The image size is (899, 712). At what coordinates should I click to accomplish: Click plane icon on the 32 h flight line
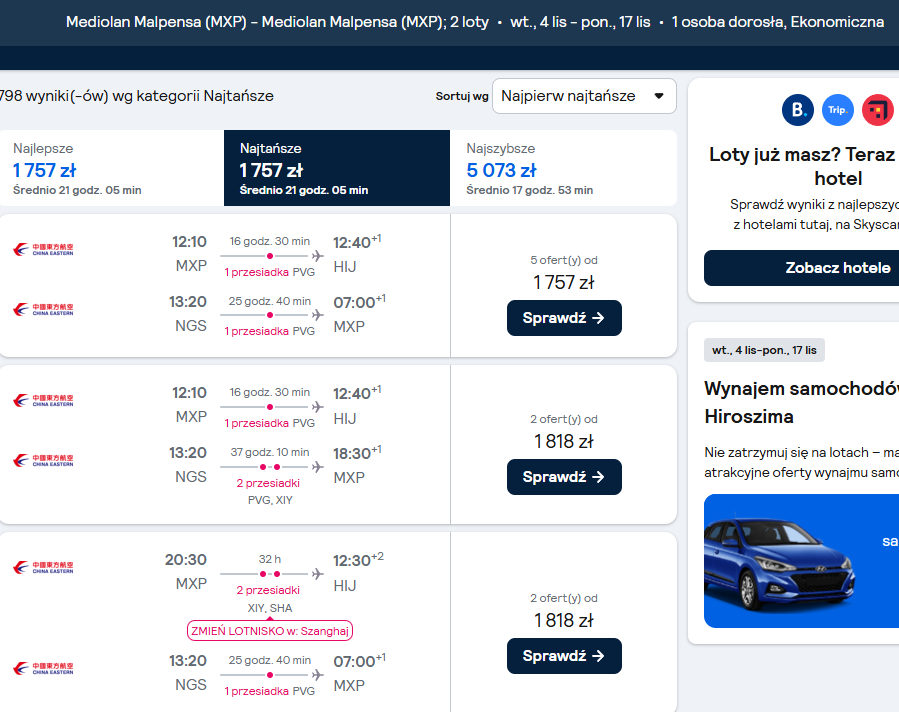point(318,574)
